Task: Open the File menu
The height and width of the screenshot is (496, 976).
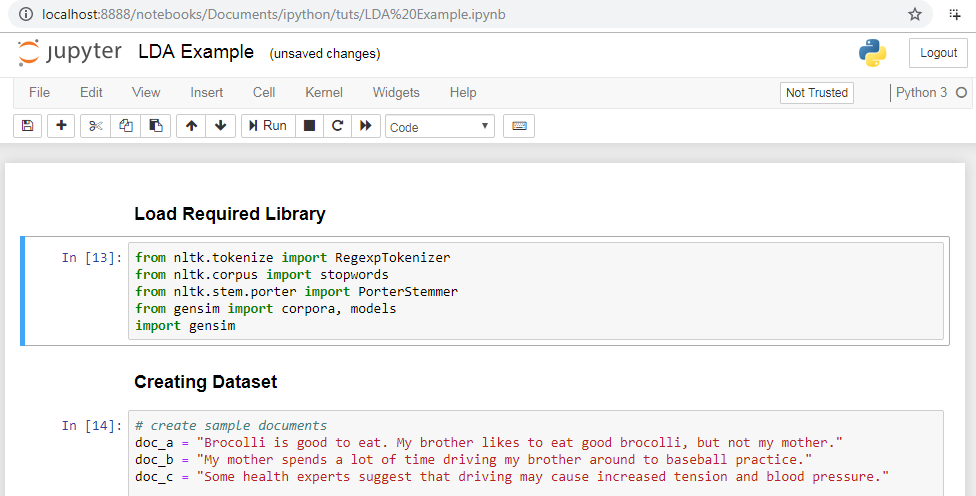Action: tap(39, 92)
